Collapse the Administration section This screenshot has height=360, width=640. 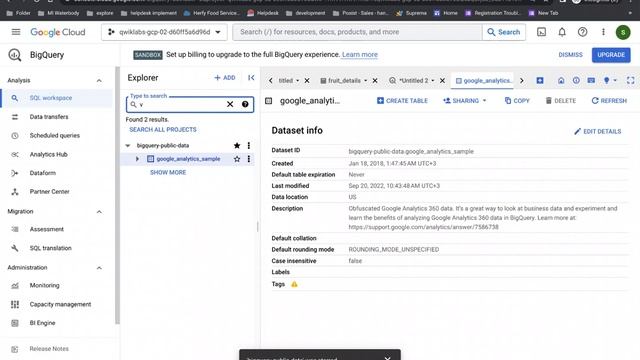click(x=99, y=268)
